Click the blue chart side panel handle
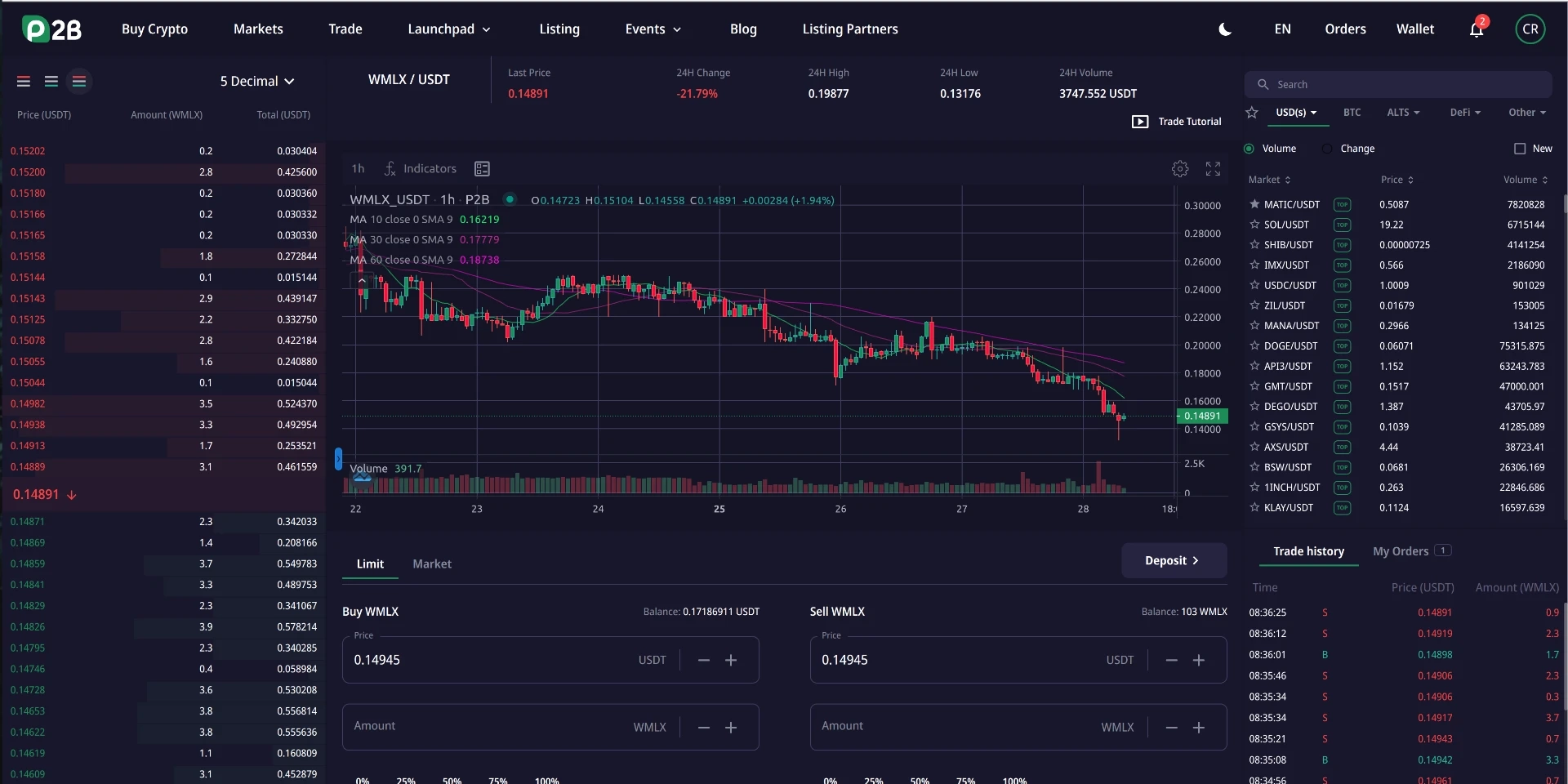This screenshot has height=784, width=1568. click(338, 459)
